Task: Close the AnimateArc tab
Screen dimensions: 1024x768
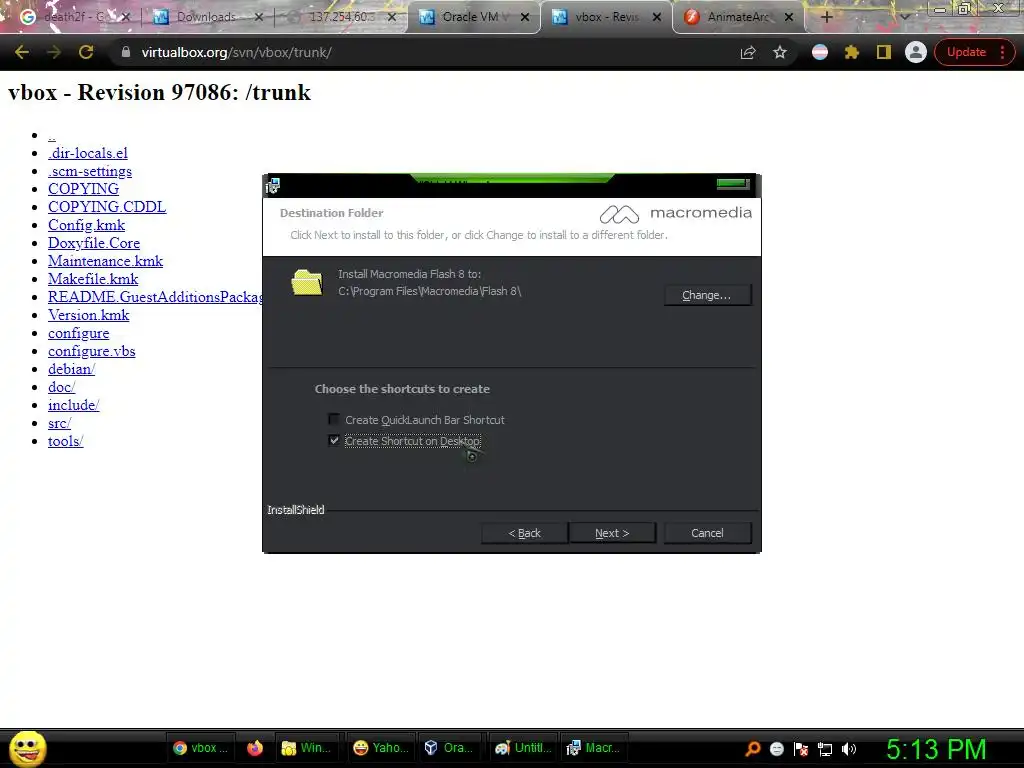Action: (789, 17)
